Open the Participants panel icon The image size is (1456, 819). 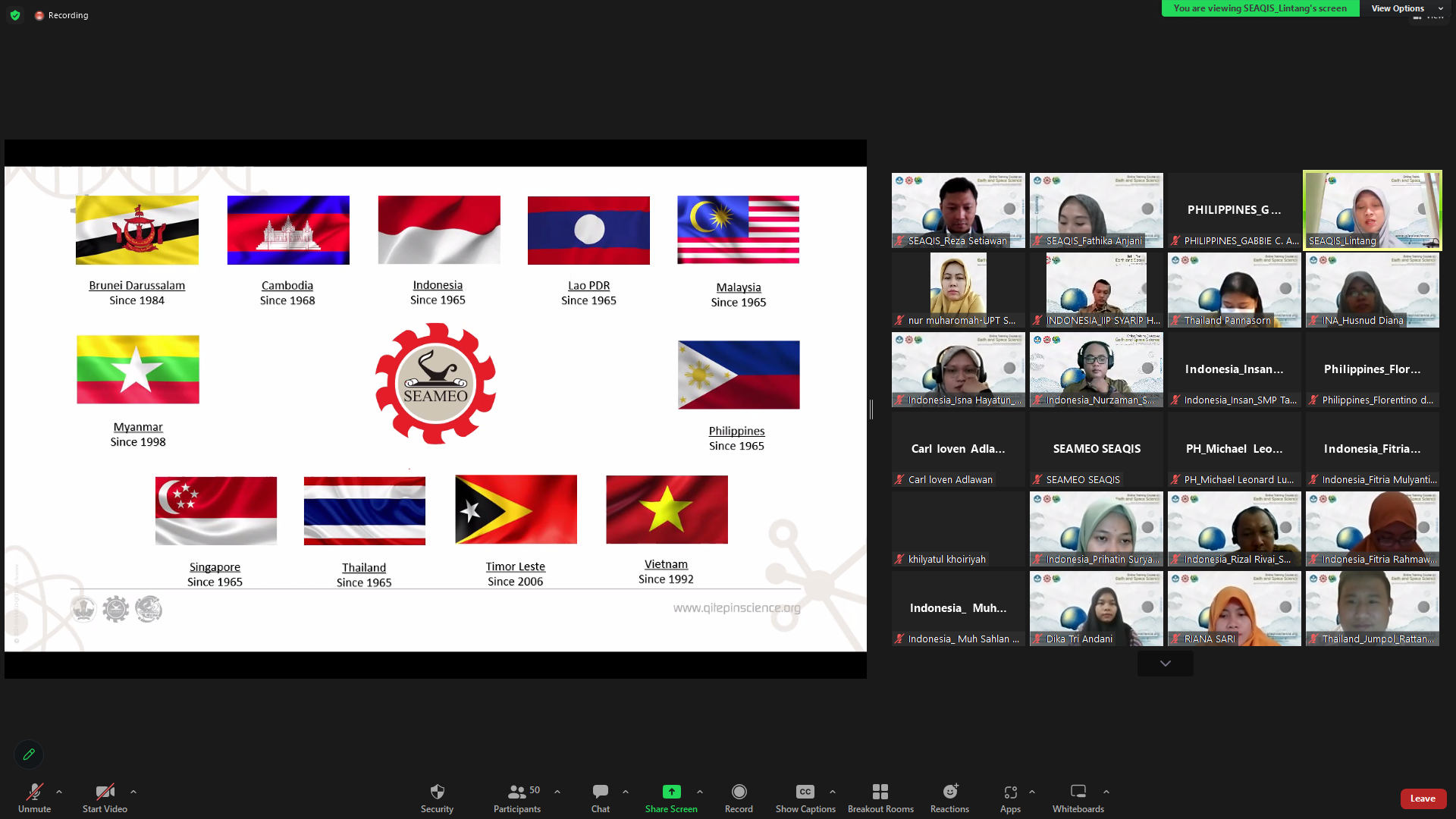click(517, 792)
